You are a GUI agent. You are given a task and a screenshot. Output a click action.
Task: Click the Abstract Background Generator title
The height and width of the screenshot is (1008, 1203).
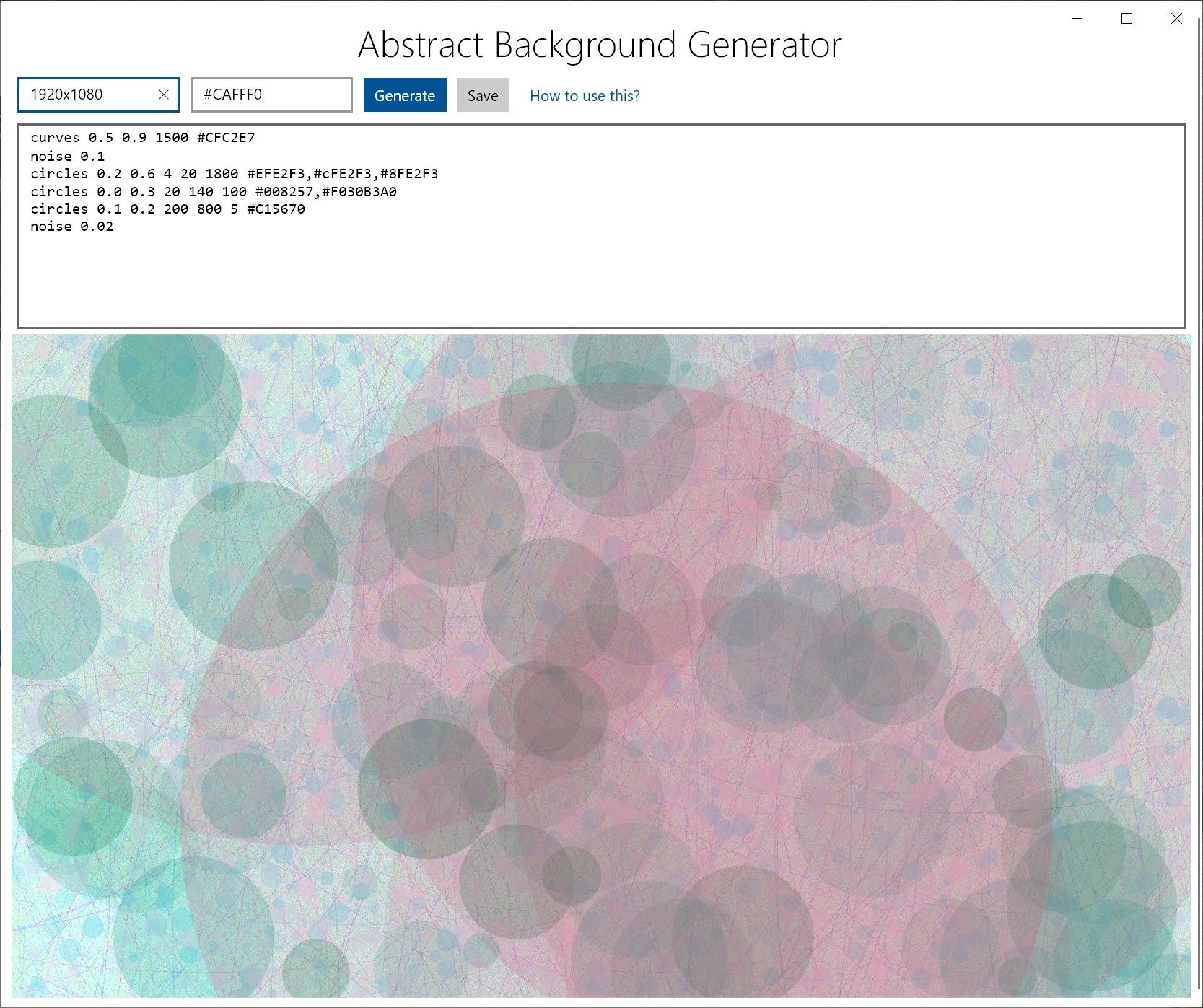[x=600, y=45]
